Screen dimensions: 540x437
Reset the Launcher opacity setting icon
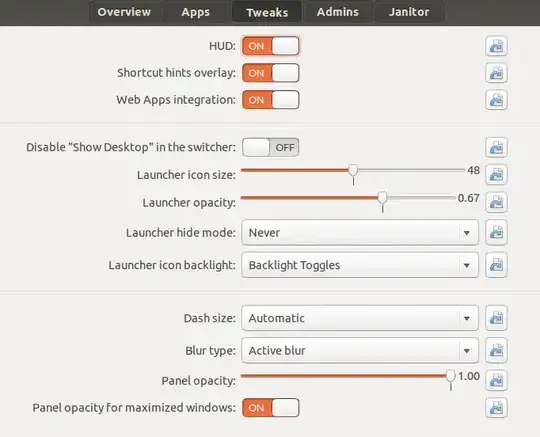(x=496, y=202)
